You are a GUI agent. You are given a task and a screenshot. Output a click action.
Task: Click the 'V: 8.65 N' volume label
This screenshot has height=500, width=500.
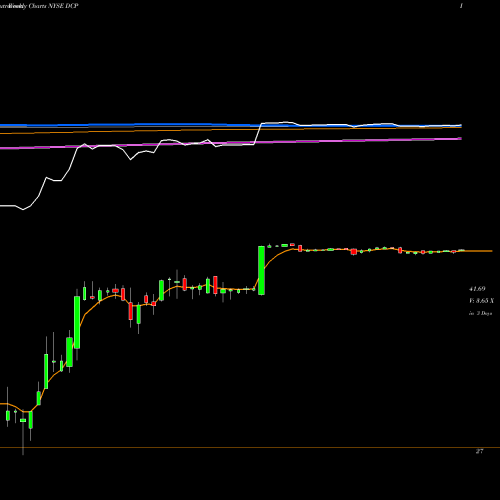[481, 301]
